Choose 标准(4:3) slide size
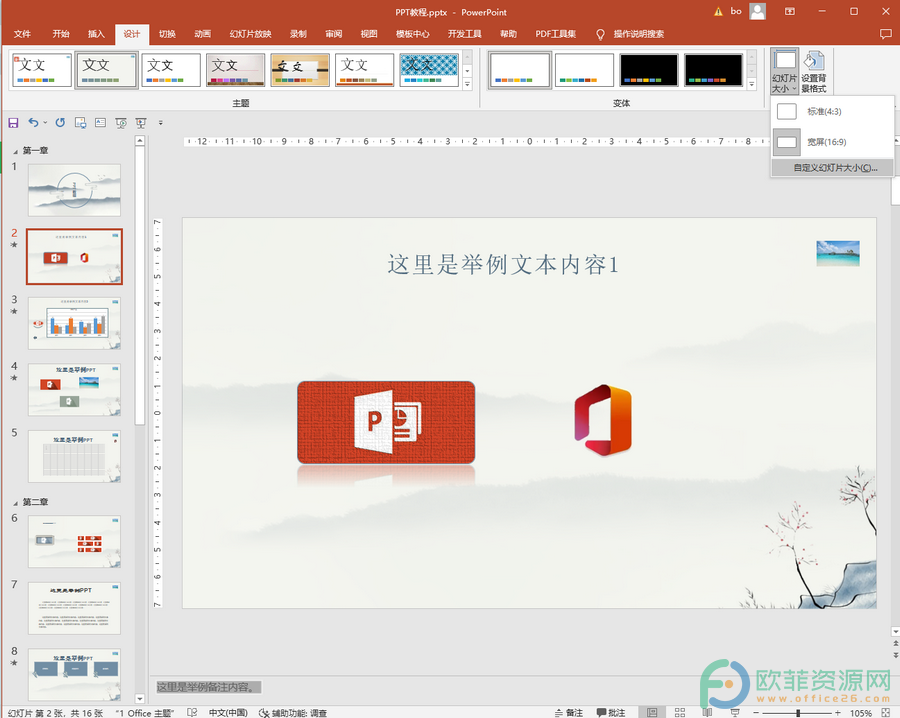Viewport: 900px width, 718px height. coord(832,111)
